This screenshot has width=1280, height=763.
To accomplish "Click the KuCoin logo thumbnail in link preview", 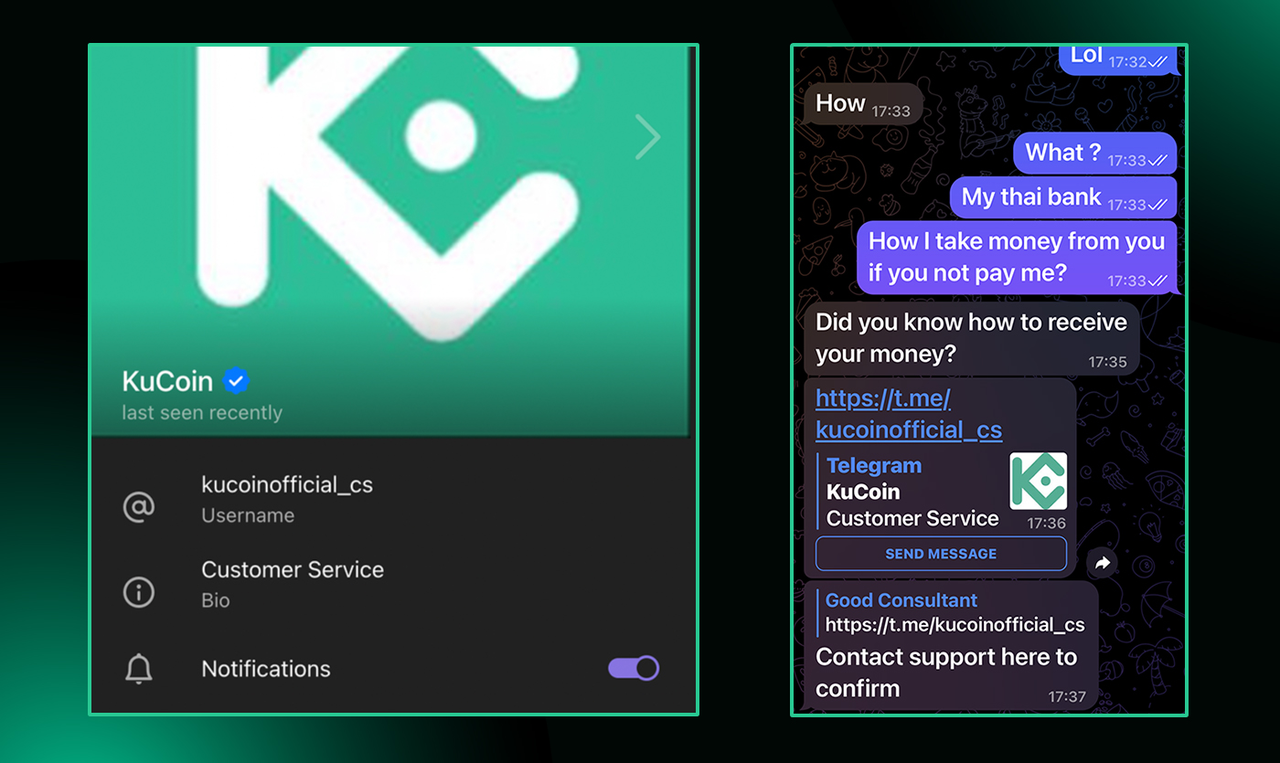I will click(x=1038, y=481).
